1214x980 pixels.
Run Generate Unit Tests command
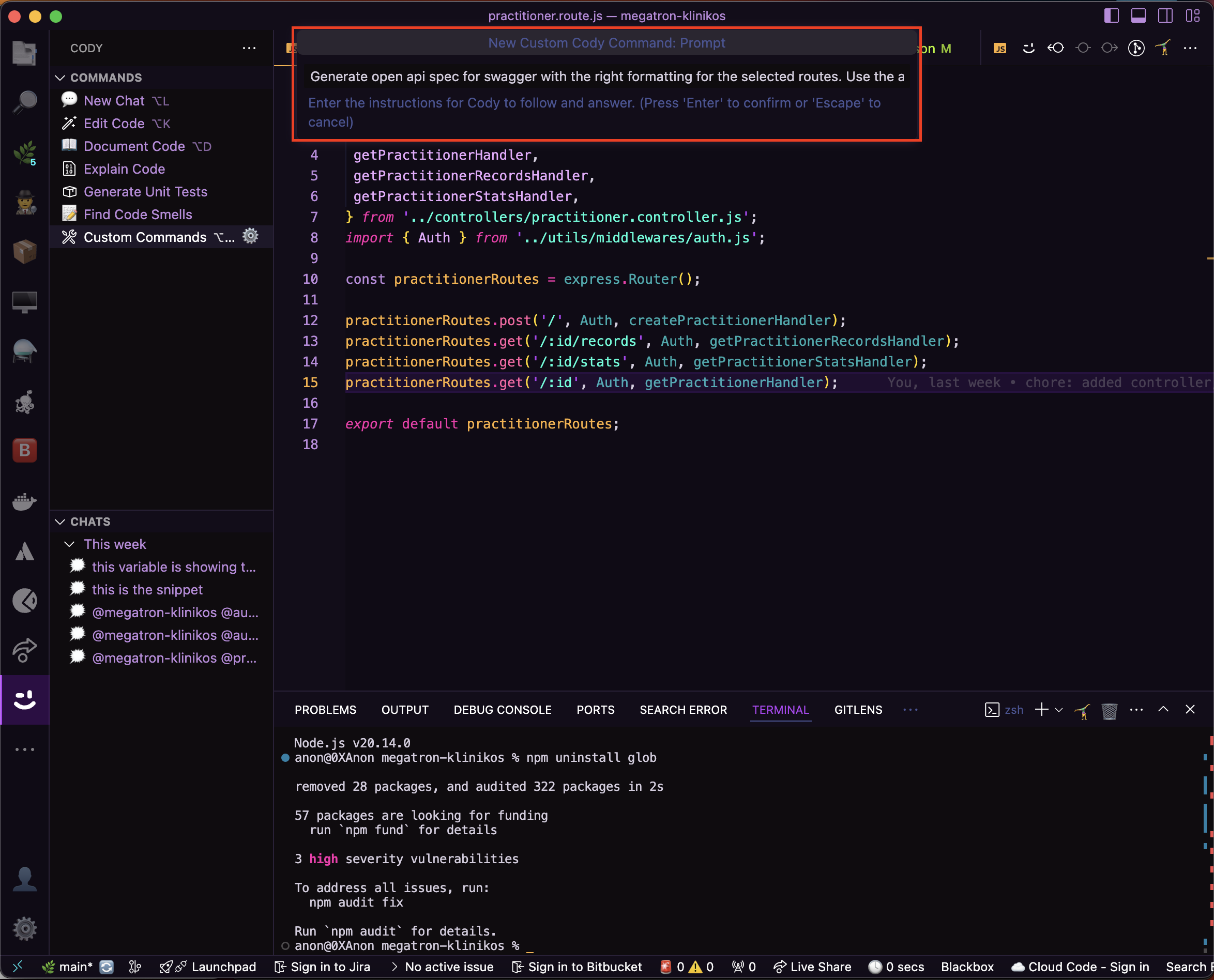click(x=161, y=191)
